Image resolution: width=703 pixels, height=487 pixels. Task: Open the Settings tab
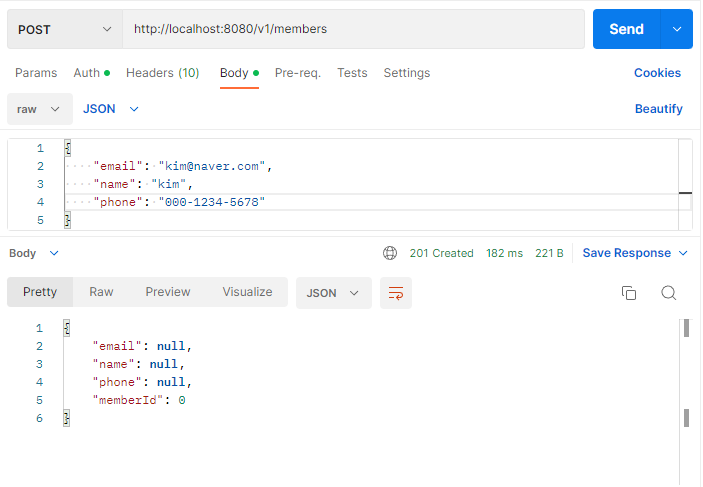click(x=407, y=73)
